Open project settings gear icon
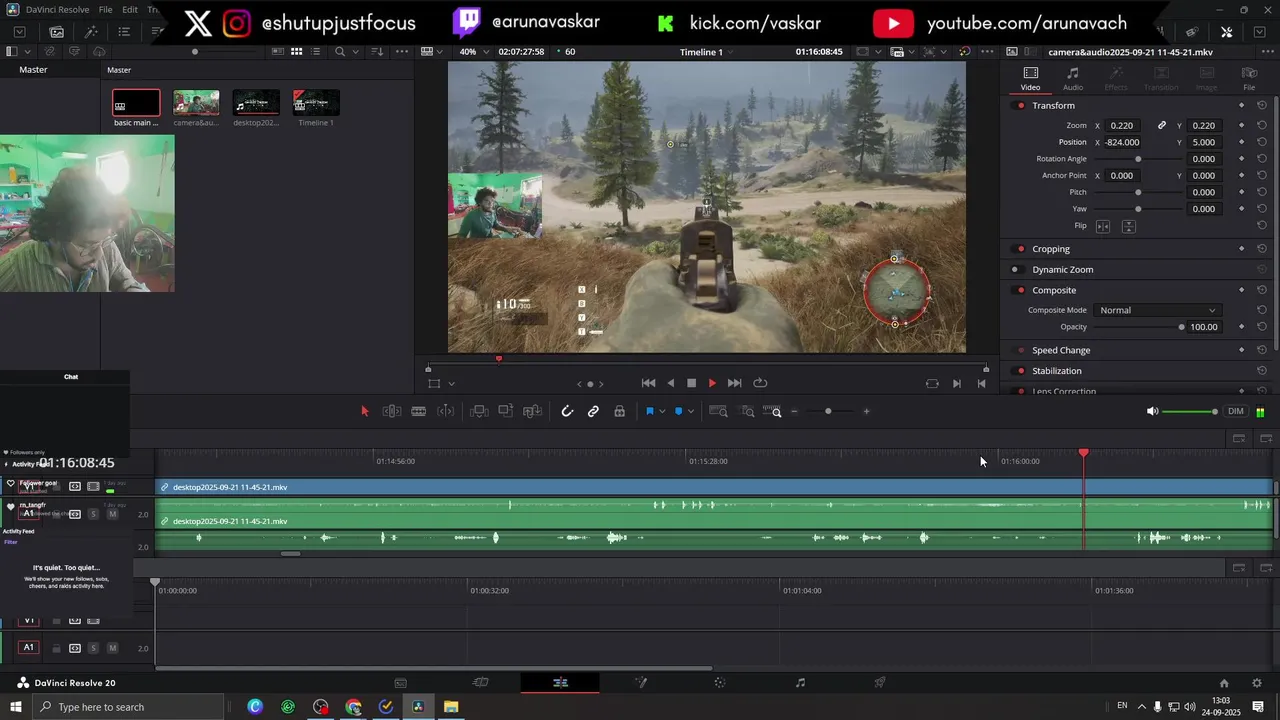 pos(1257,684)
